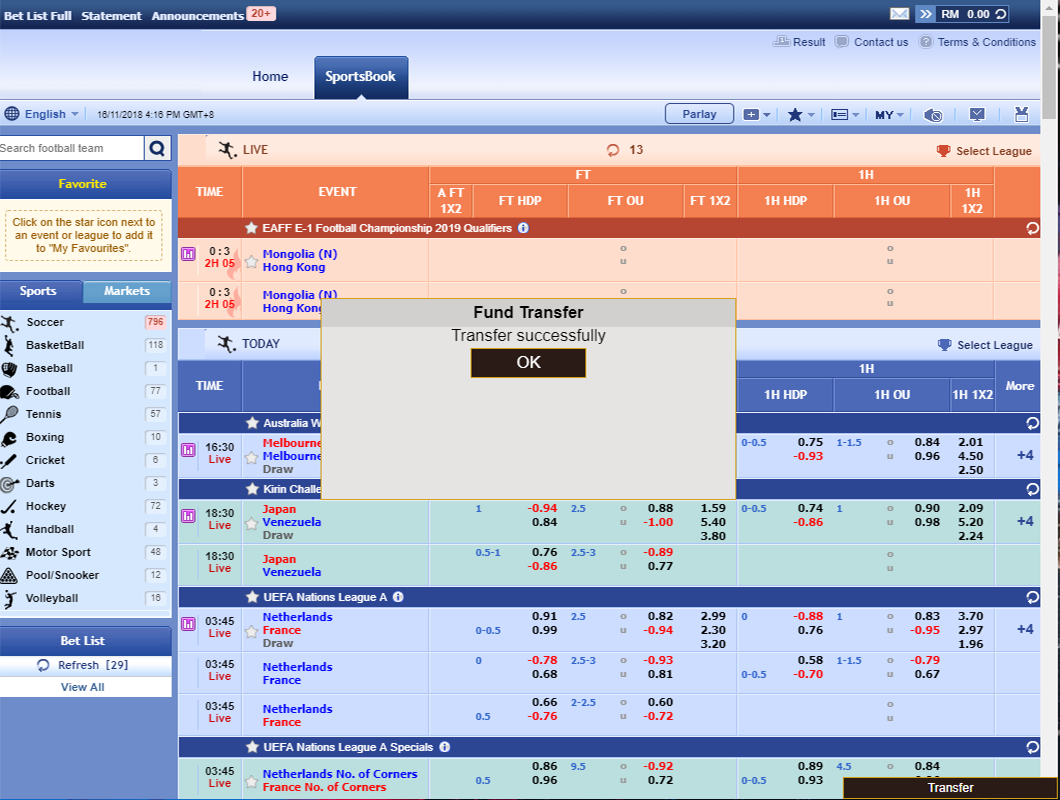1060x800 pixels.
Task: Click the Parlay button
Action: pyautogui.click(x=699, y=114)
